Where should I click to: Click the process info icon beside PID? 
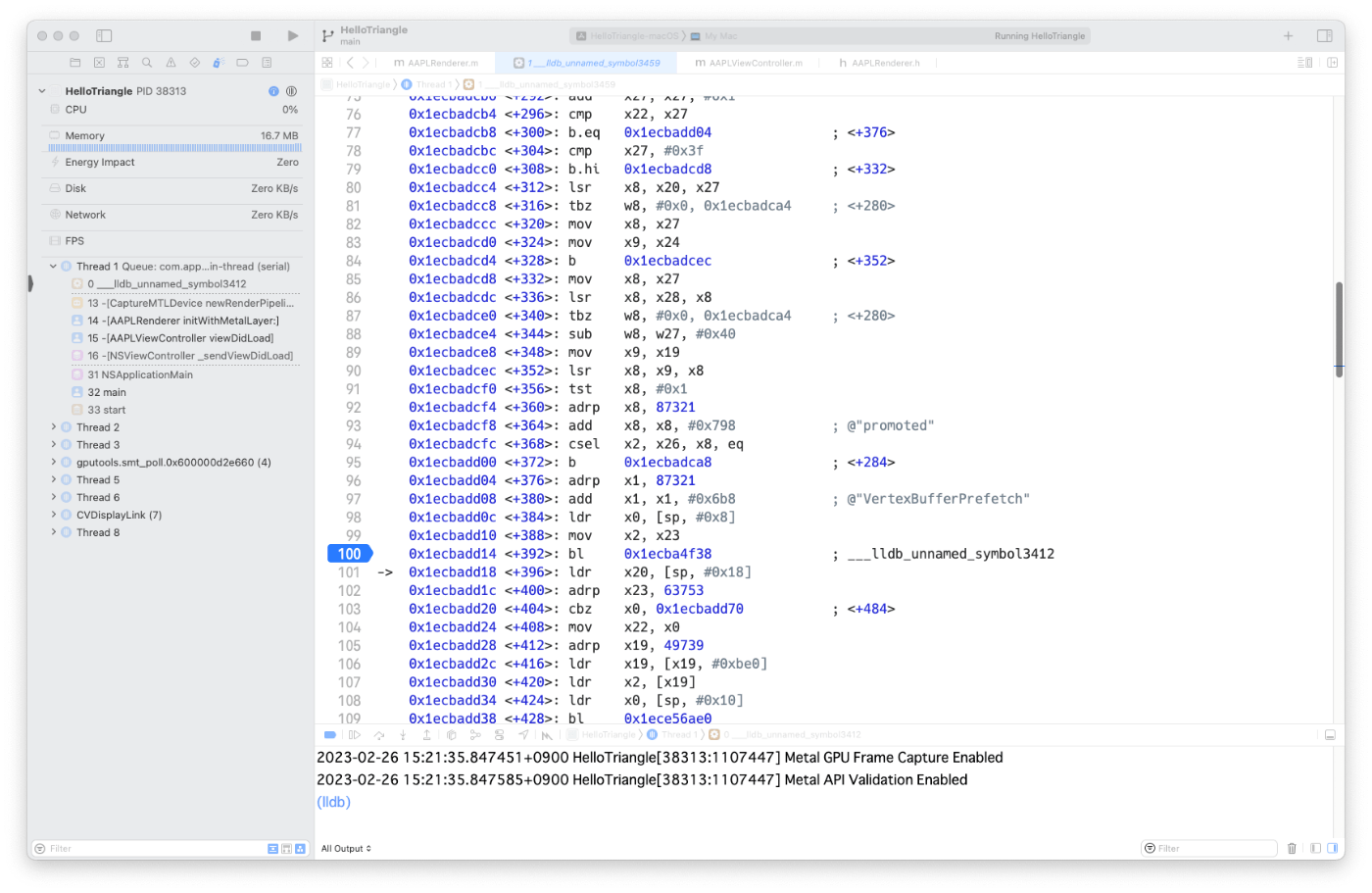click(x=273, y=91)
